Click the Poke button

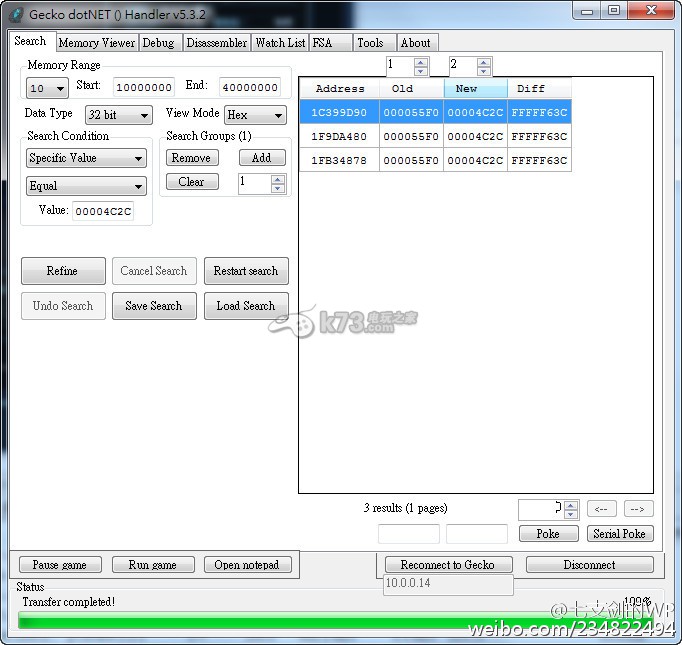point(548,534)
